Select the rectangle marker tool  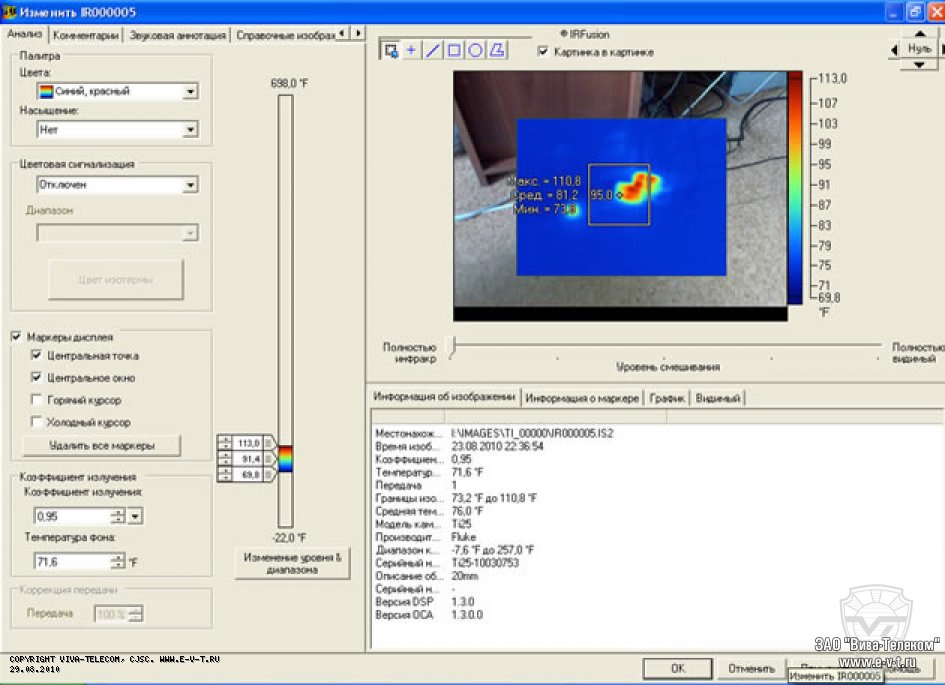[454, 51]
